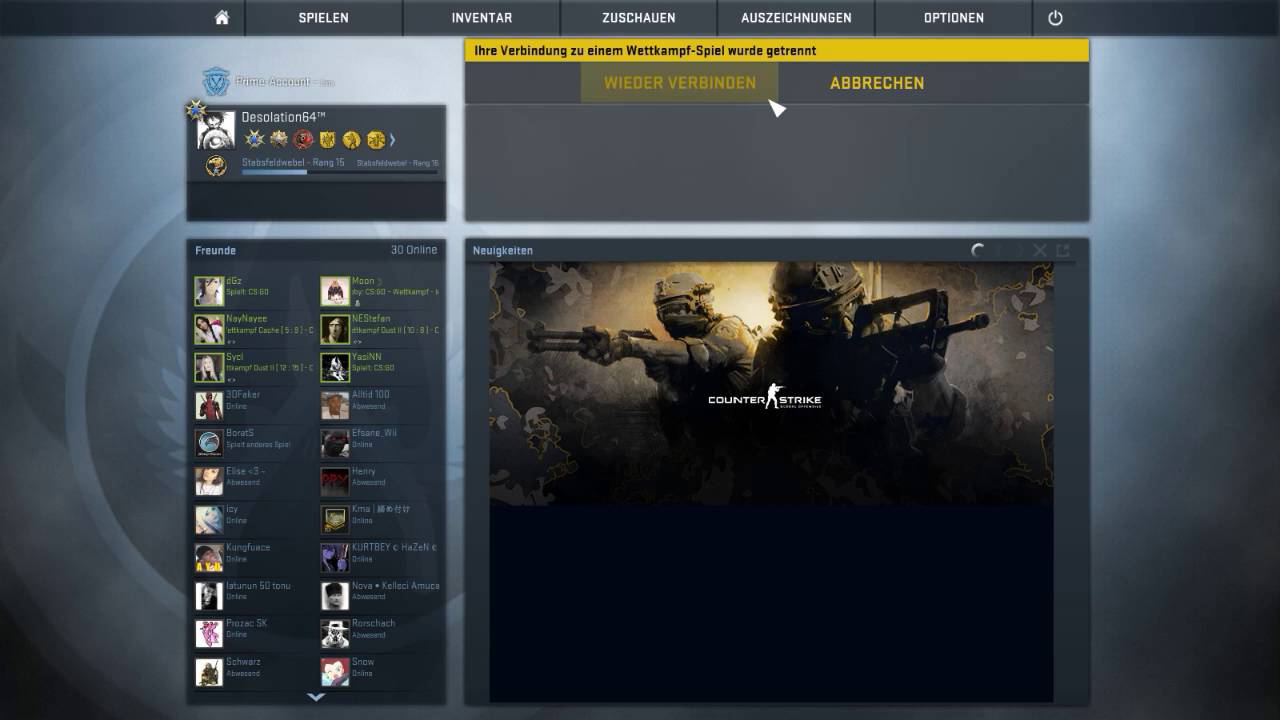Click the rank emblem beside Stabsfeldwebel
Screen dimensions: 1280x720
click(216, 166)
